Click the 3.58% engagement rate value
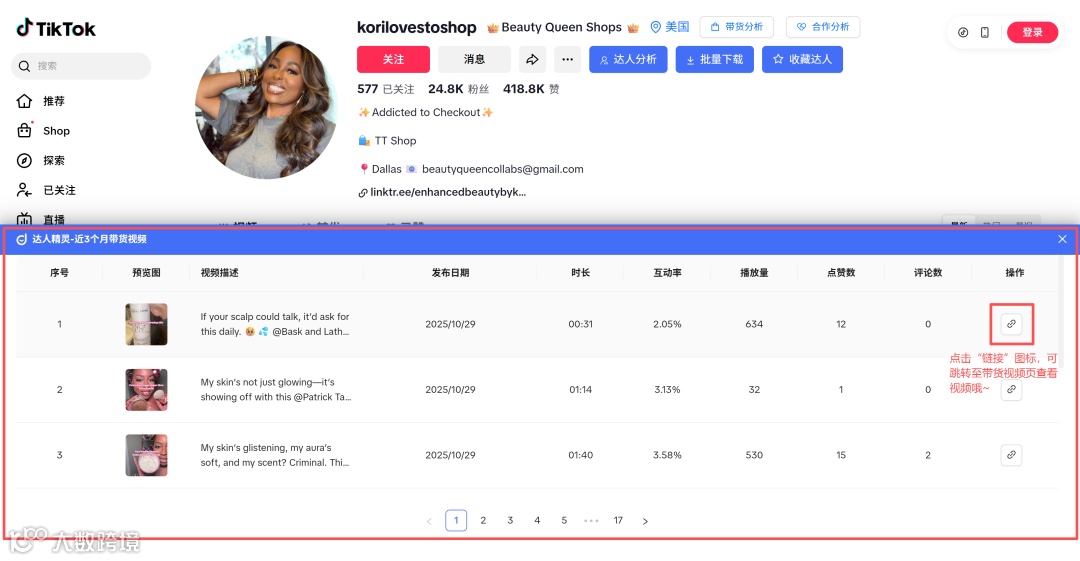The width and height of the screenshot is (1080, 561). click(667, 455)
